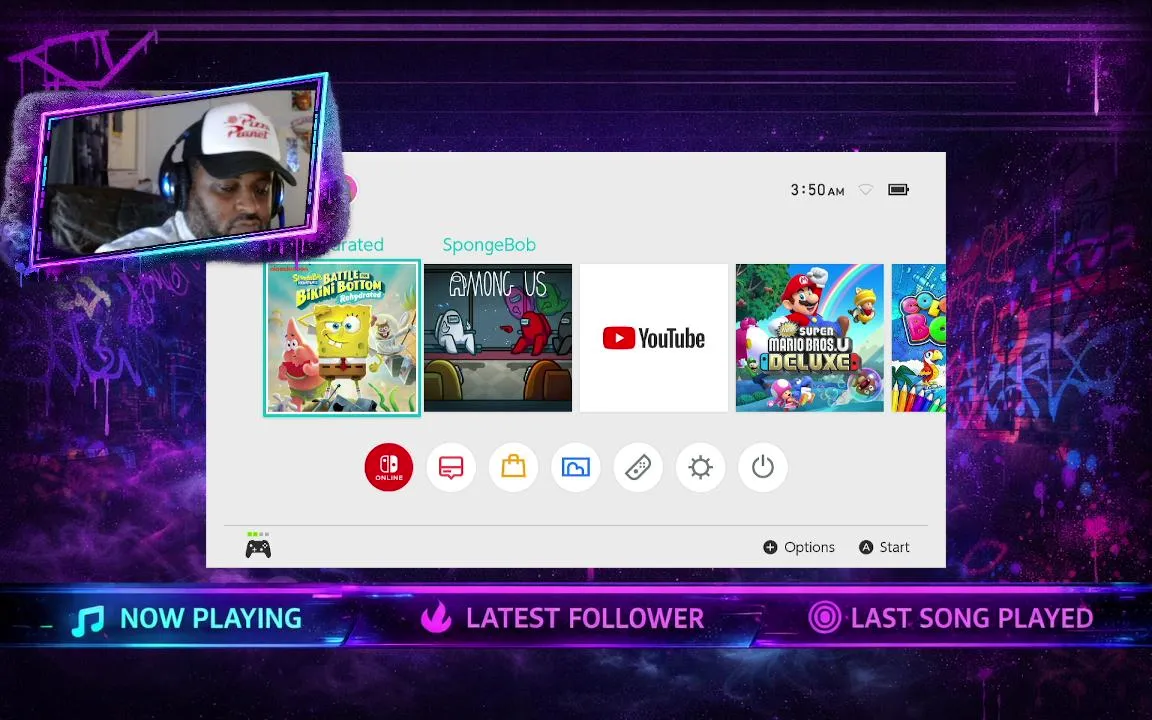Open the Album icon

[x=576, y=467]
